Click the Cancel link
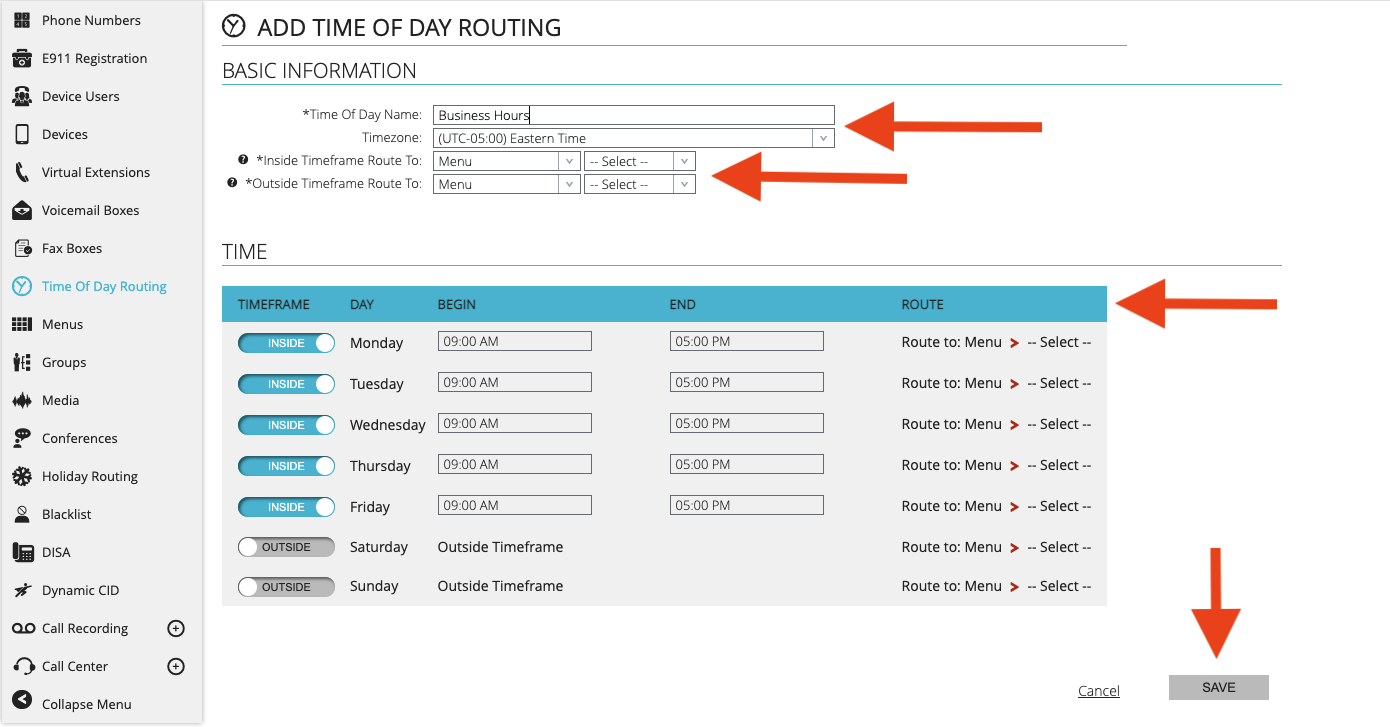The image size is (1390, 727). point(1098,690)
